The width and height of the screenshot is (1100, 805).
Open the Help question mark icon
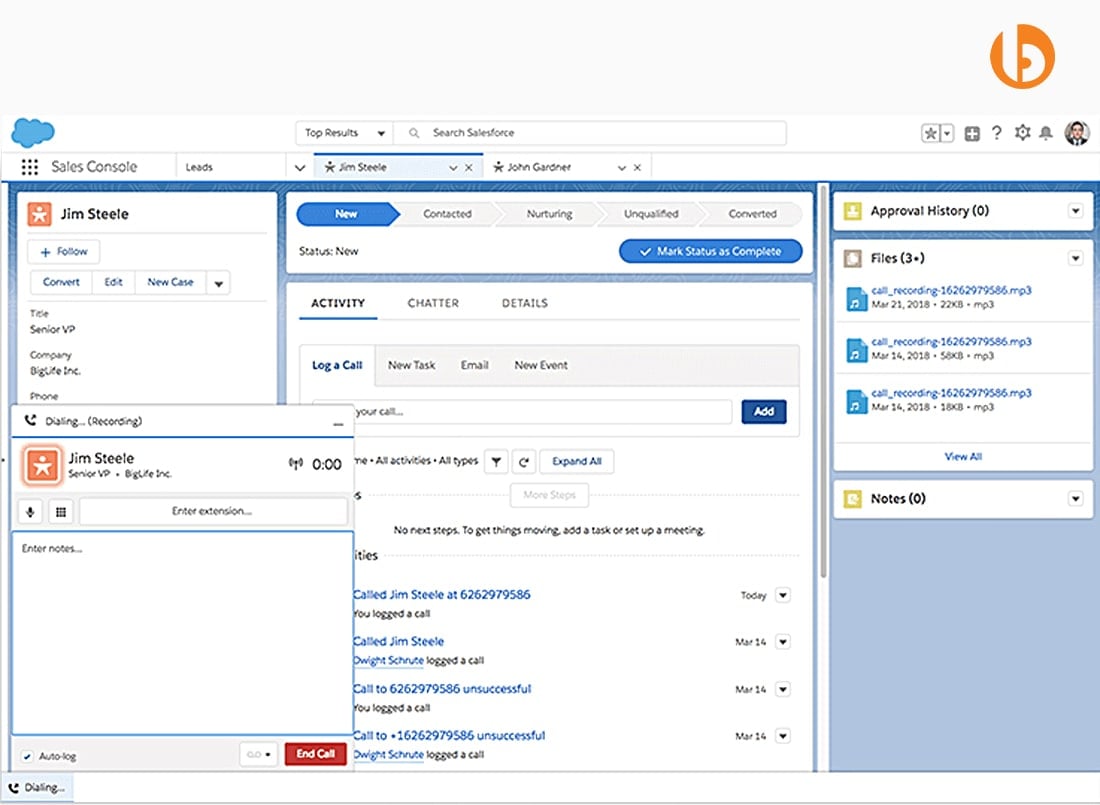point(997,133)
